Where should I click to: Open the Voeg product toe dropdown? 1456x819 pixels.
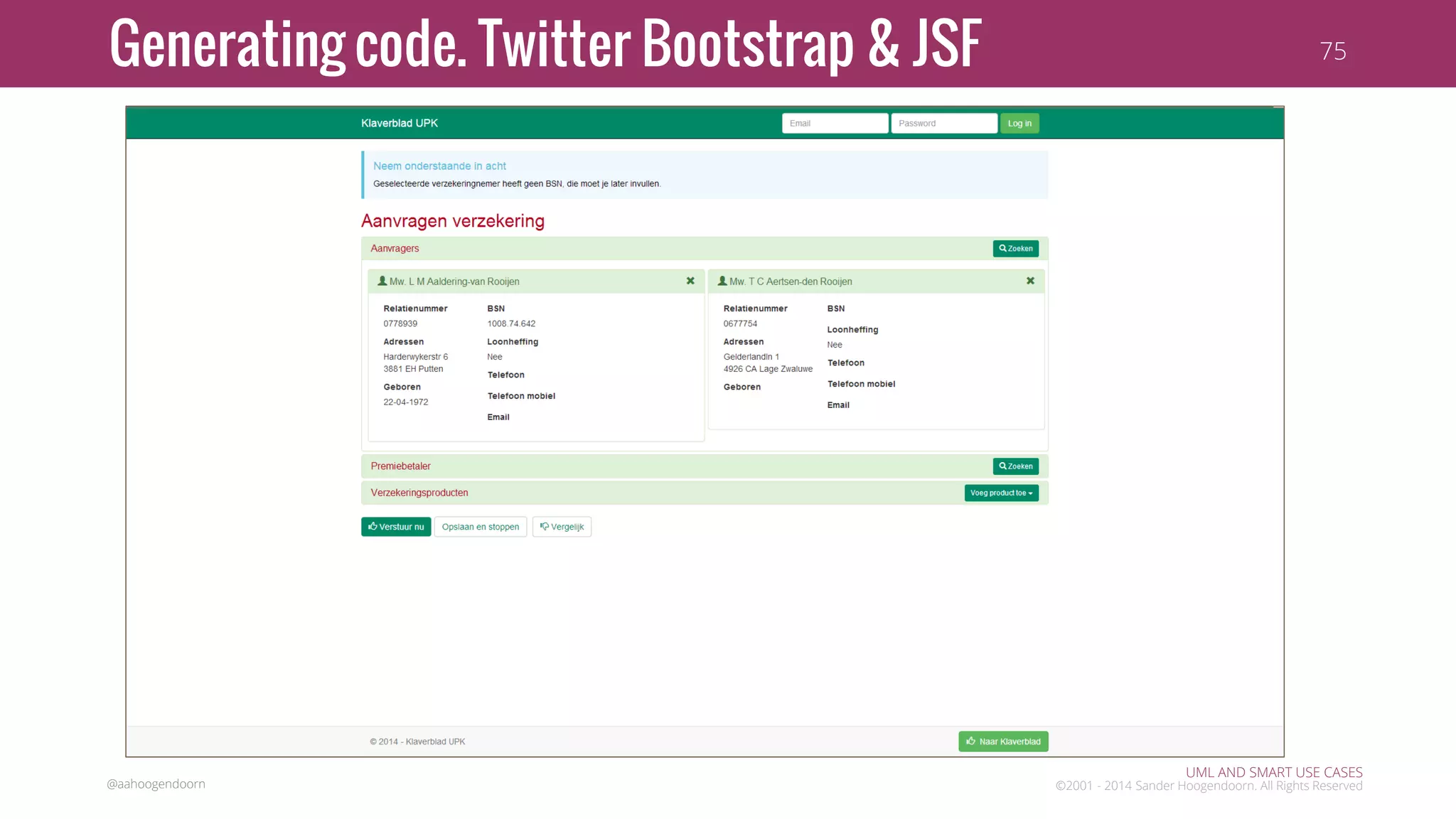(1001, 493)
